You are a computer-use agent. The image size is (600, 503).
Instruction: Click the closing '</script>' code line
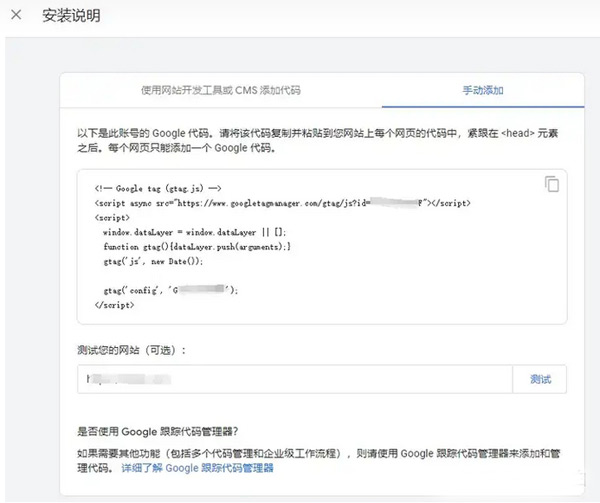pyautogui.click(x=114, y=305)
